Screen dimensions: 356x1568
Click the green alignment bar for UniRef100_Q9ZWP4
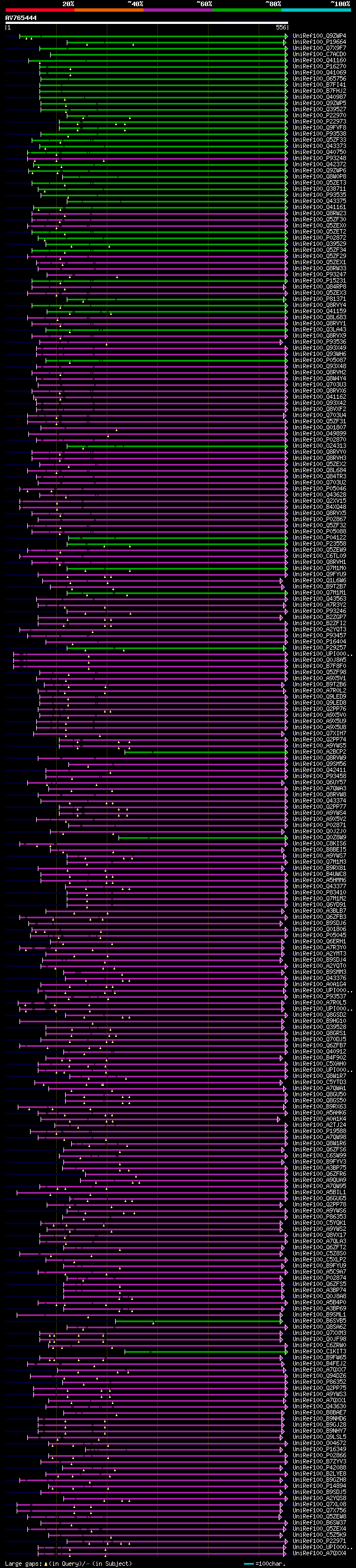coord(154,36)
